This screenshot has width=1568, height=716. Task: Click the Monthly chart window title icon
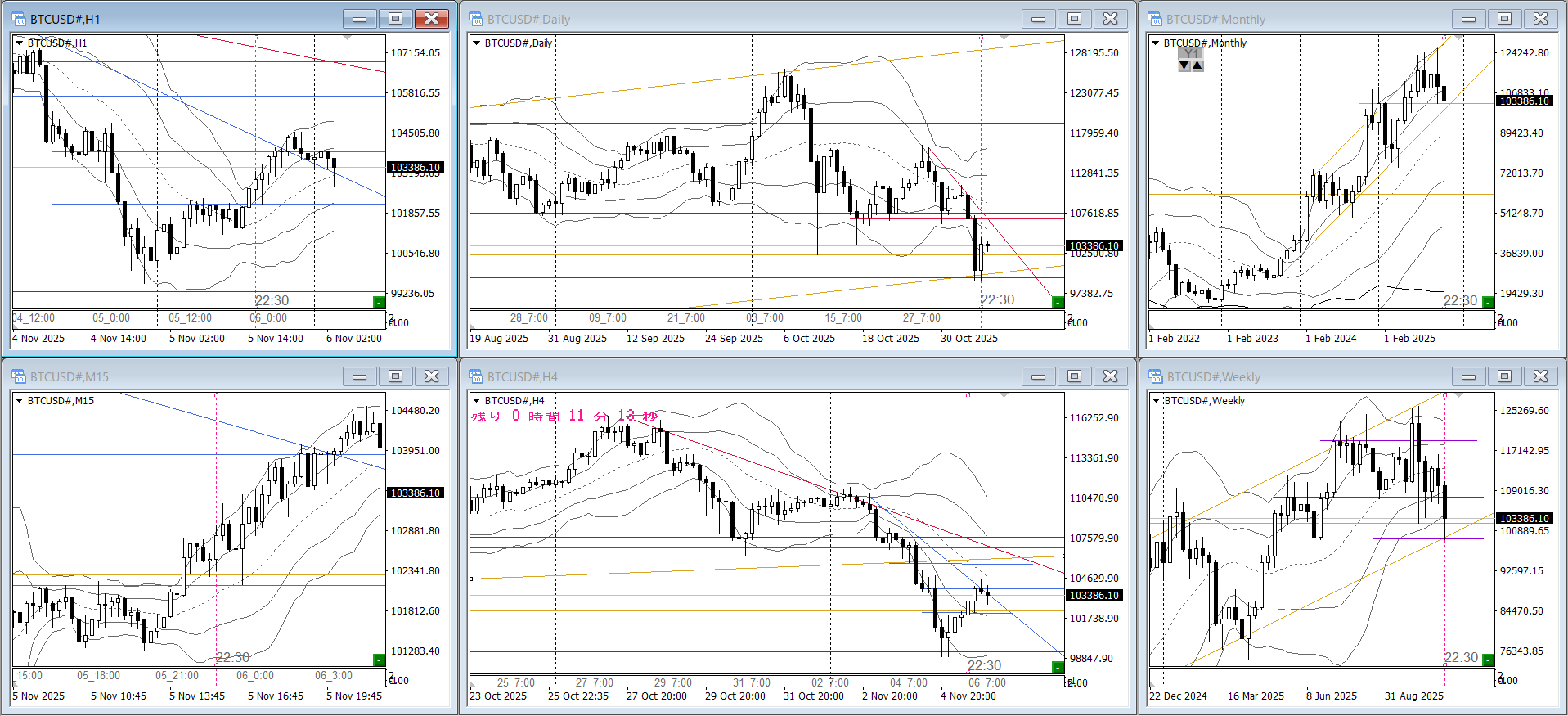click(1155, 19)
